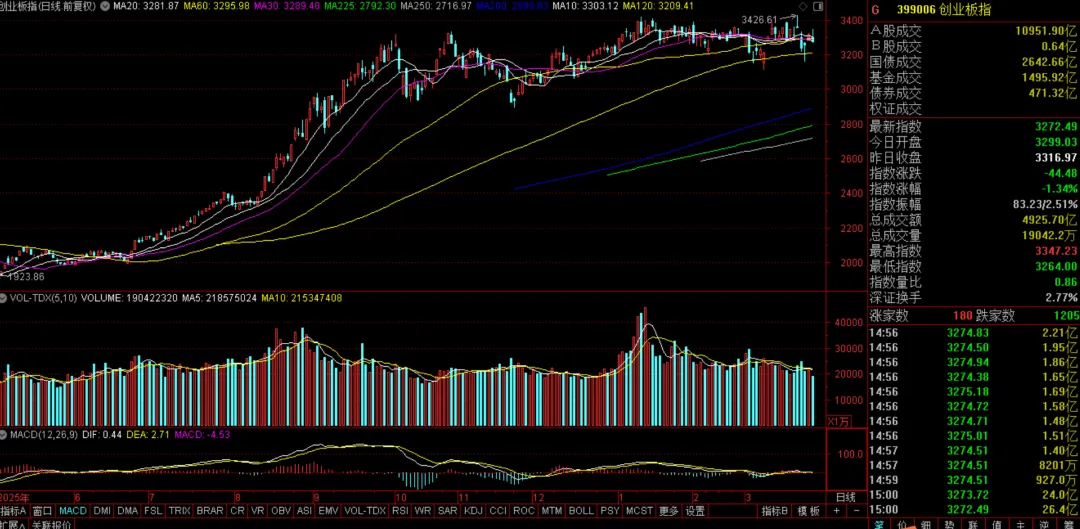
Task: Zoom out chart with the − button
Action: [x=856, y=510]
